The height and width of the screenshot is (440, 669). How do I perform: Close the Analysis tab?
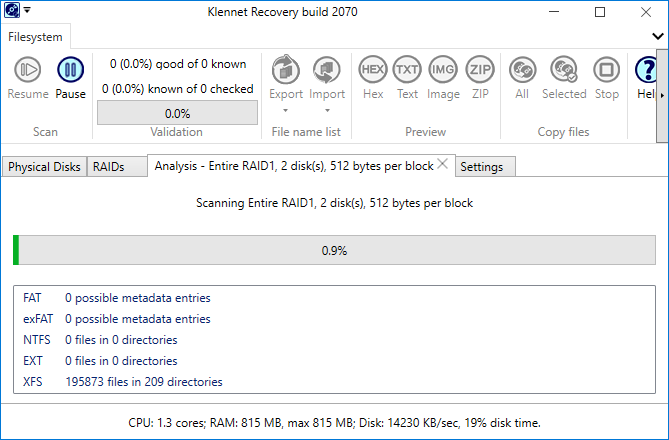coord(443,163)
